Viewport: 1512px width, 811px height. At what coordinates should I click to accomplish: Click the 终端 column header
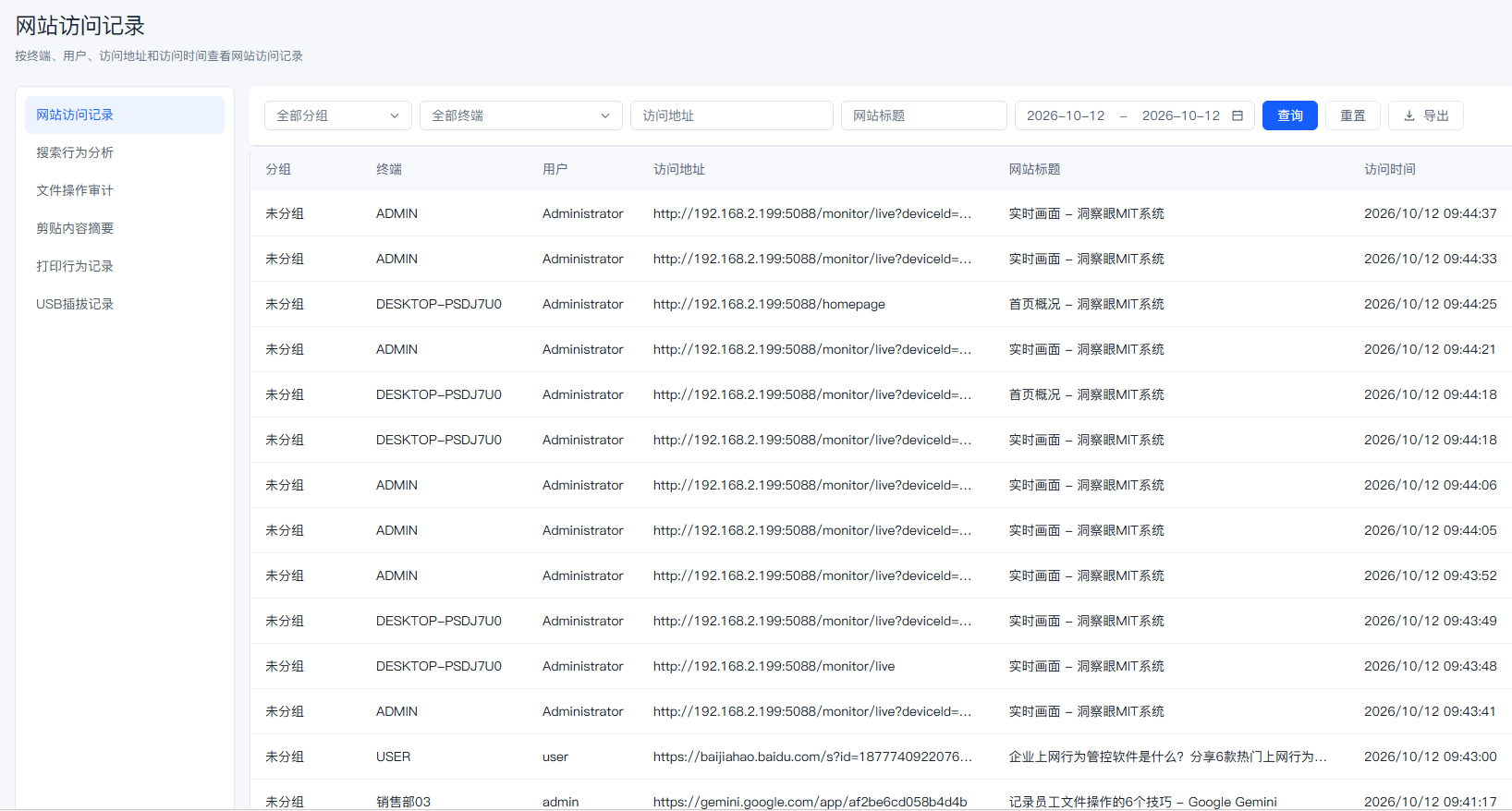(x=389, y=169)
